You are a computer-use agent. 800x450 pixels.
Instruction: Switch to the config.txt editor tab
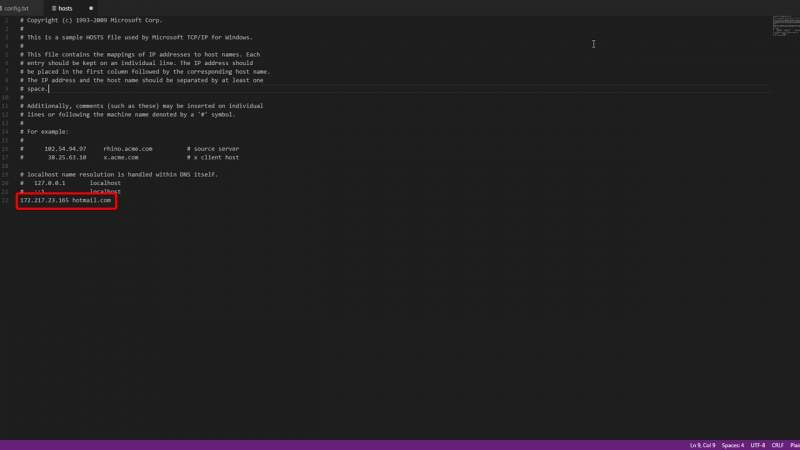(16, 8)
